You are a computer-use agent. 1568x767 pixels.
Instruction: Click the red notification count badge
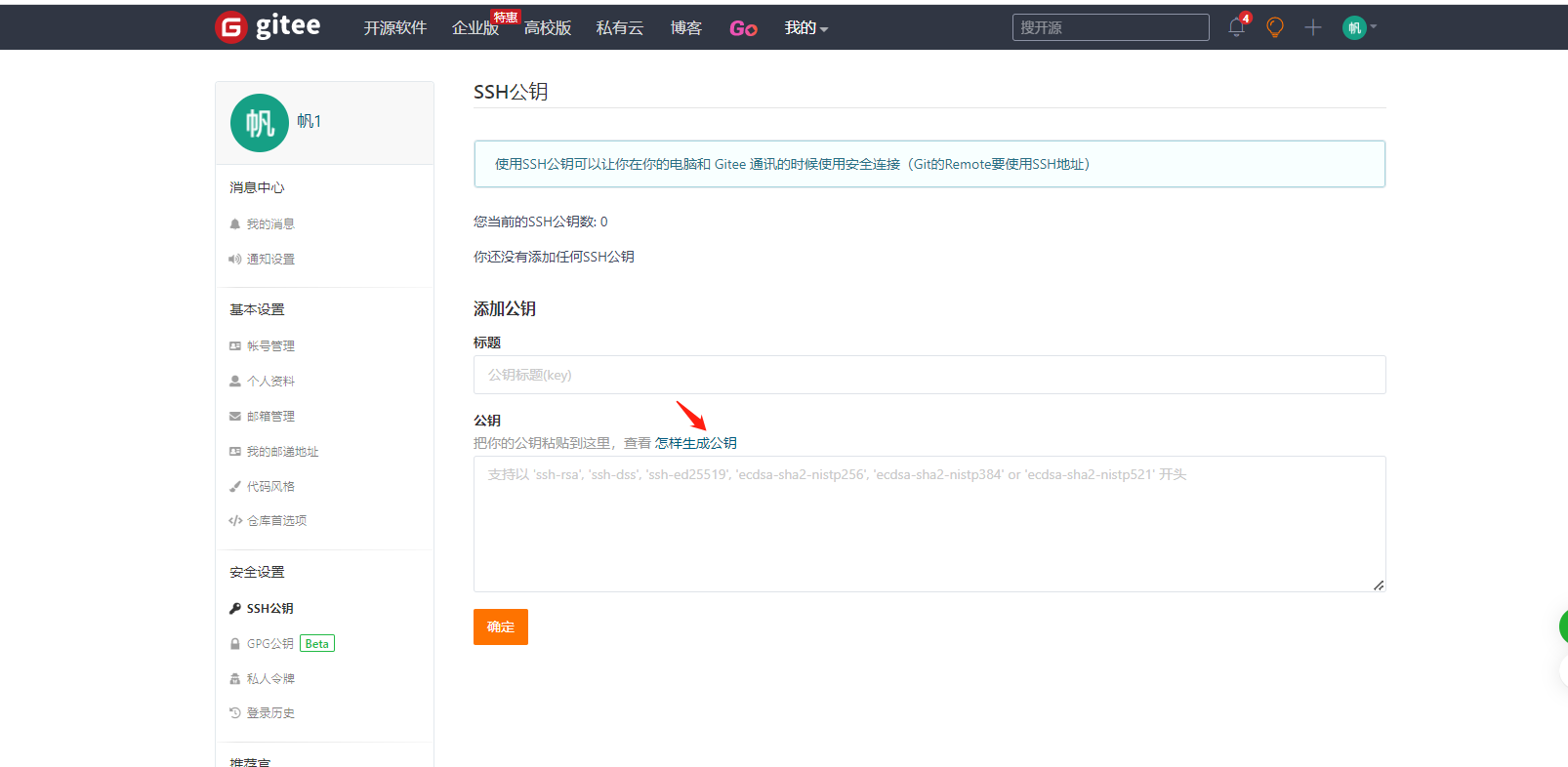(x=1246, y=18)
